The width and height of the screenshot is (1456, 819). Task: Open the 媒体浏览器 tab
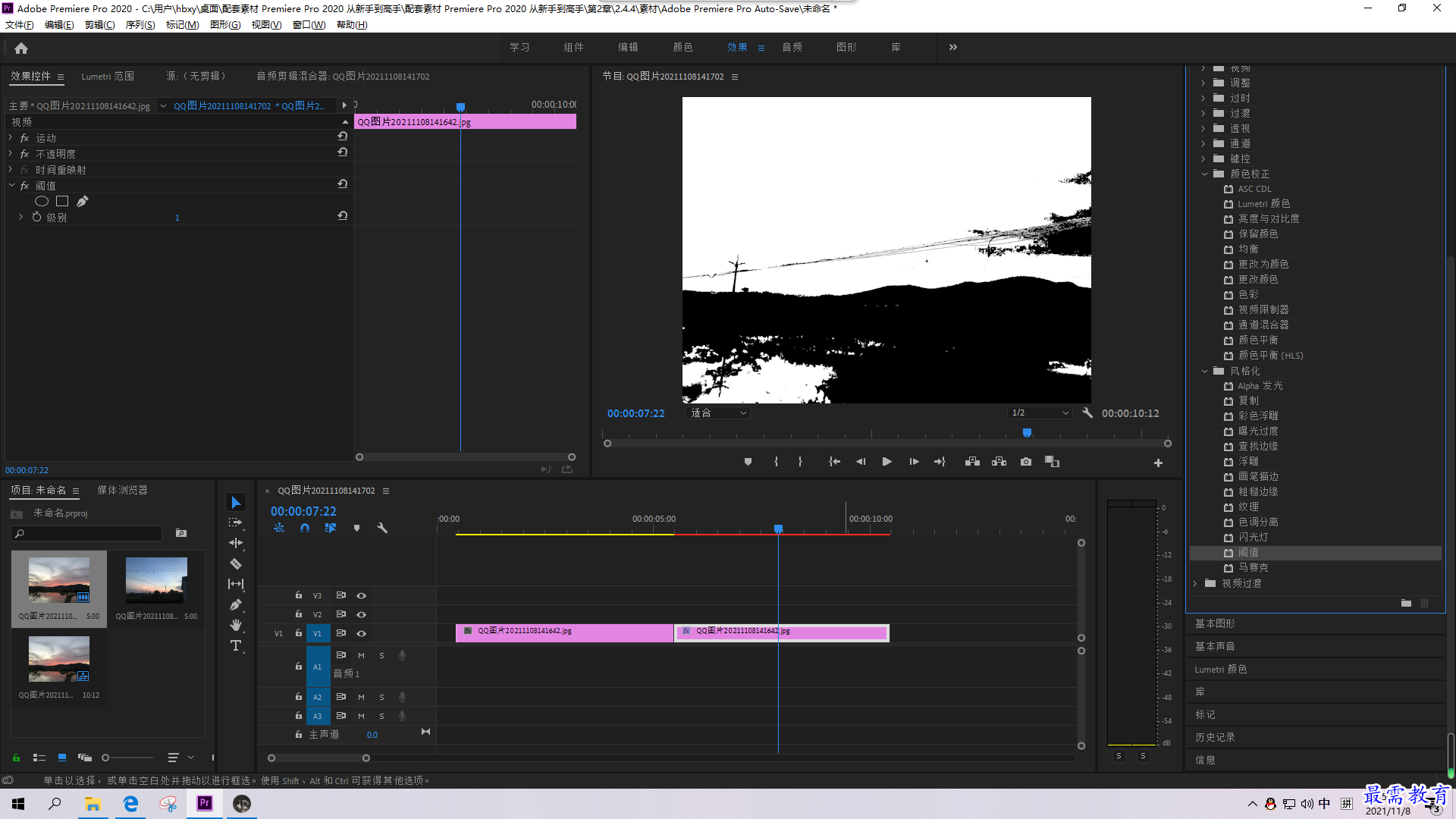(122, 491)
